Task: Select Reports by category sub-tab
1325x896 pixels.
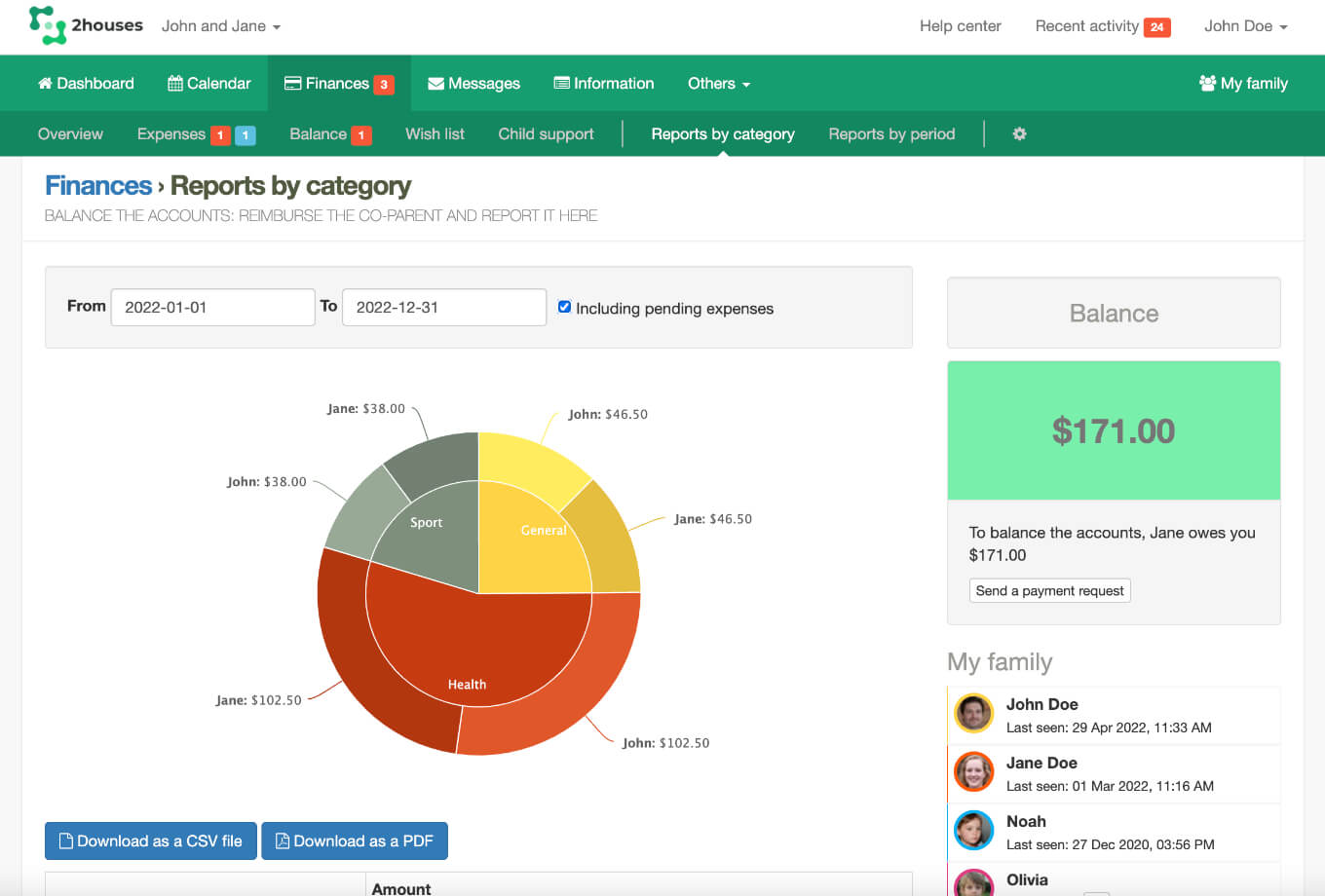Action: [723, 134]
